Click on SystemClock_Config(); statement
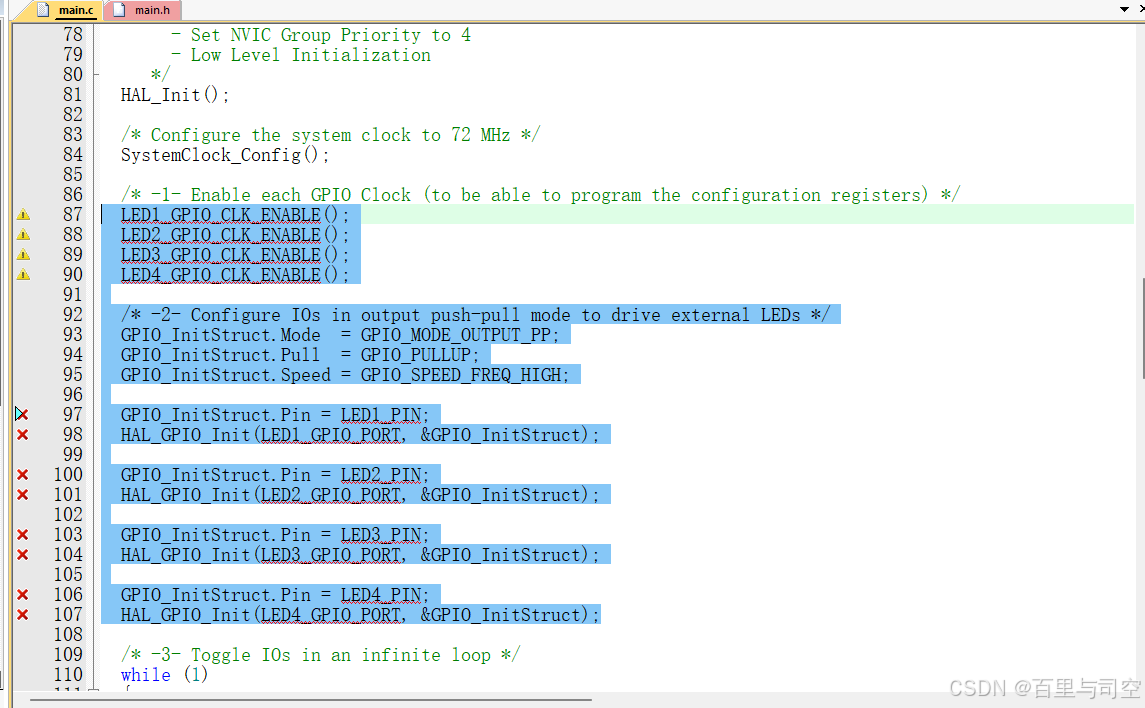Screen dimensions: 1145x708 pyautogui.click(x=224, y=155)
